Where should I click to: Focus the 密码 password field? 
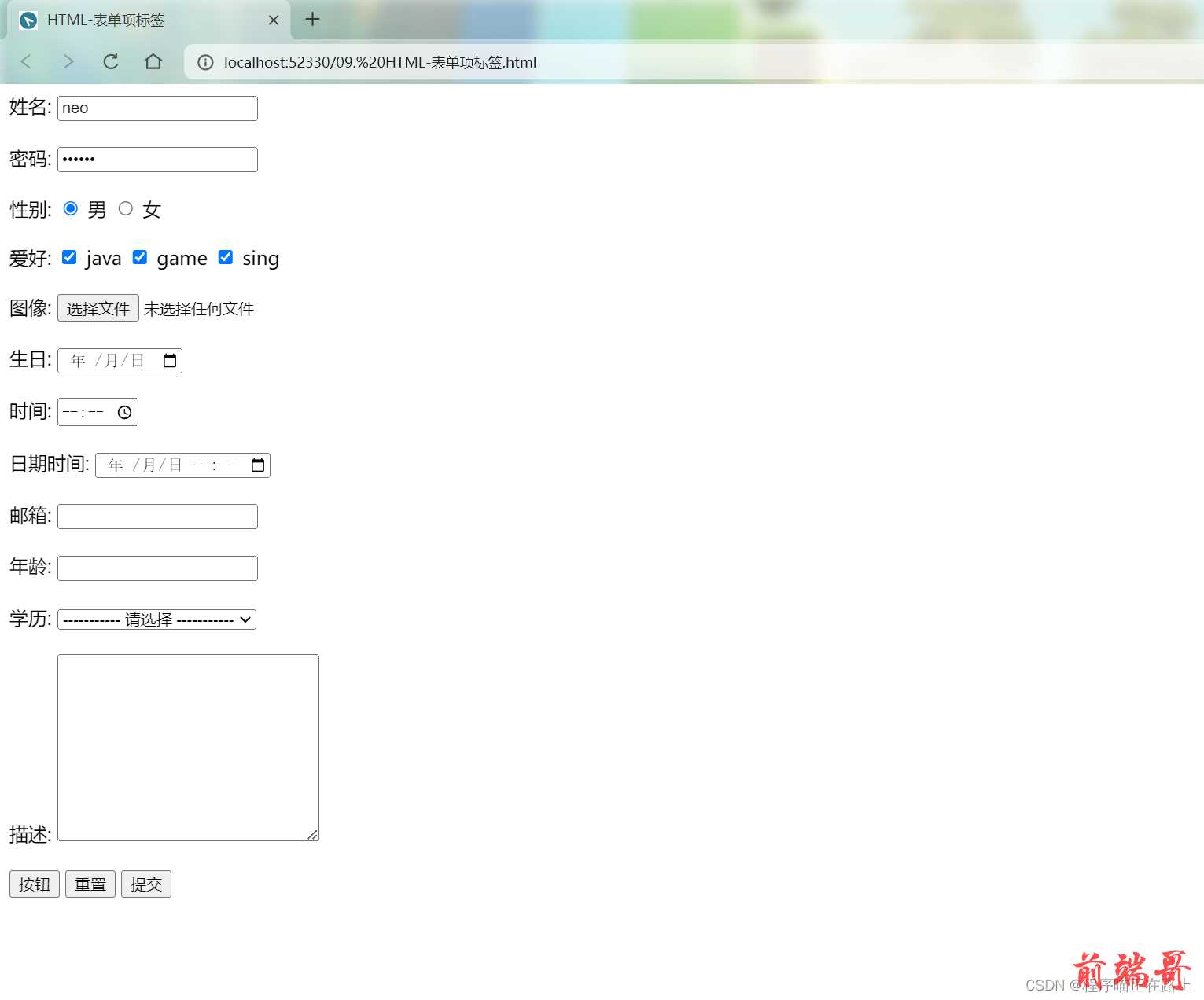click(x=157, y=160)
